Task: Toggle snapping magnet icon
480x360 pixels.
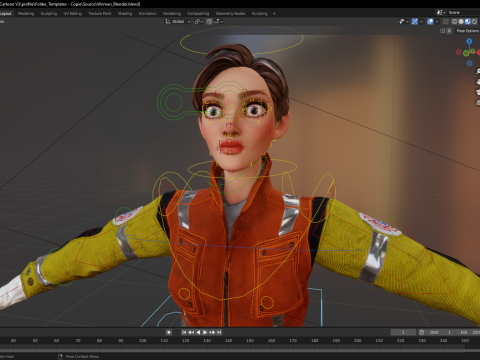Action: pos(209,21)
